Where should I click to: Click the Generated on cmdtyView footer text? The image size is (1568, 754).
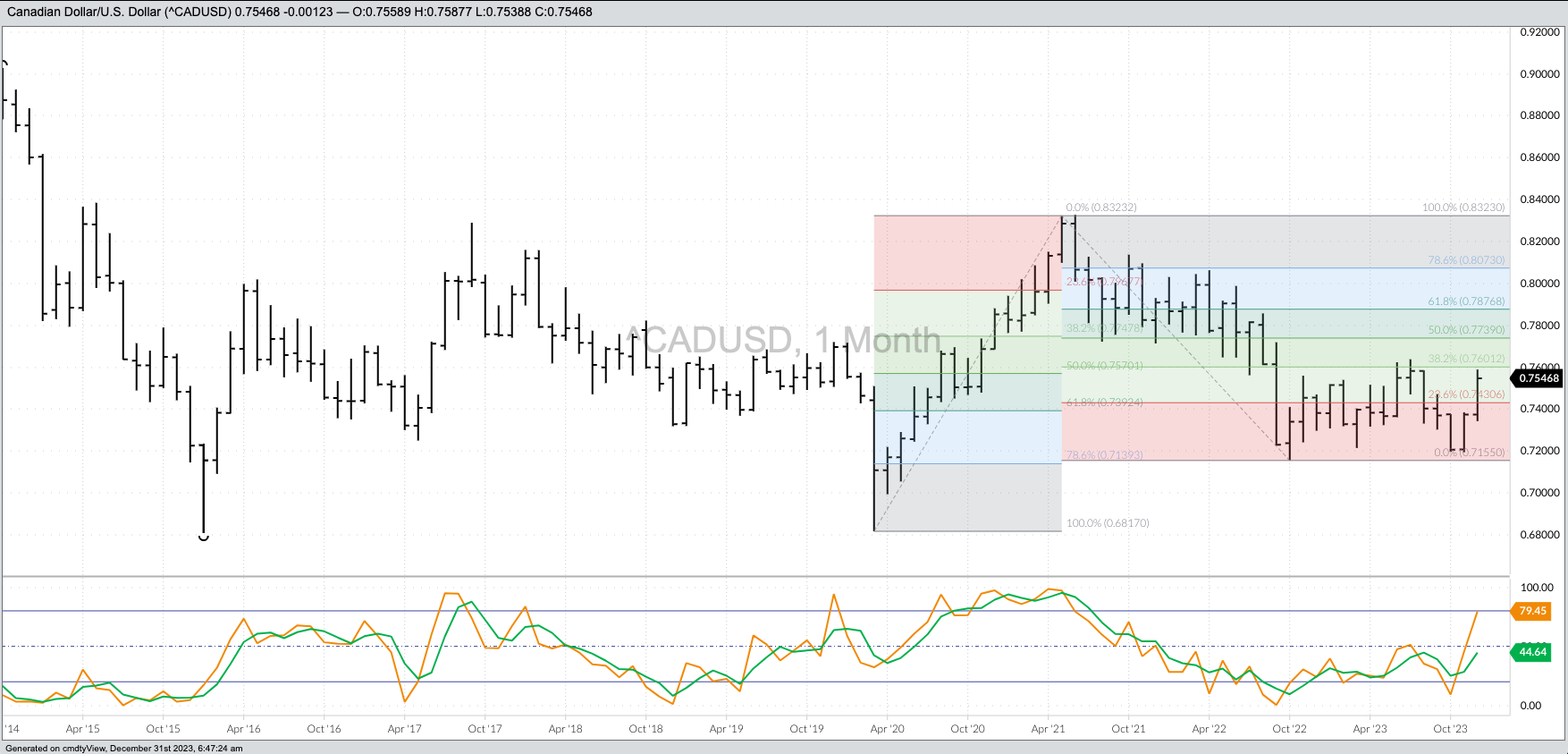pos(124,749)
